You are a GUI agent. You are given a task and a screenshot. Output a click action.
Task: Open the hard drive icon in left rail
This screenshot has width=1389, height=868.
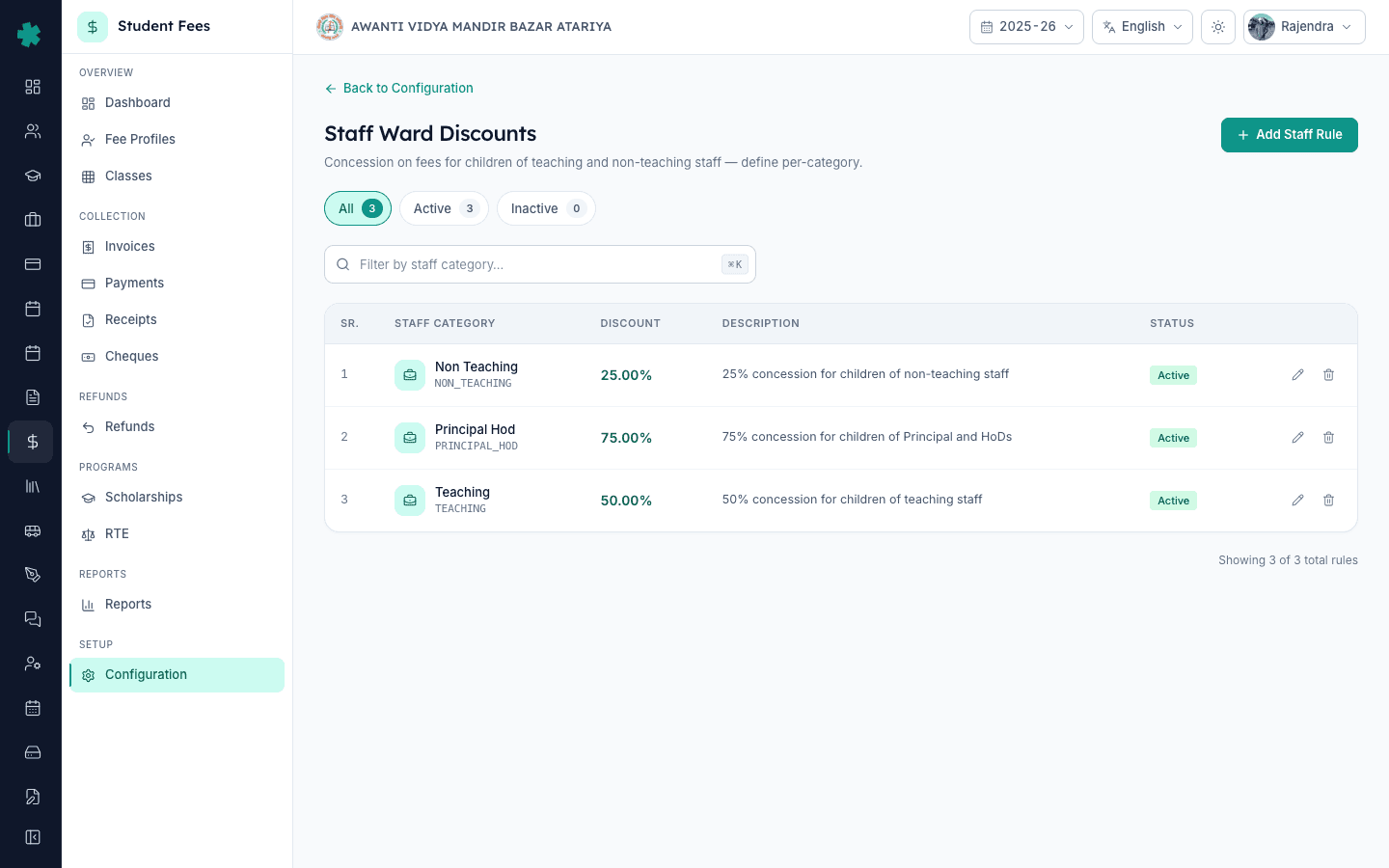33,752
